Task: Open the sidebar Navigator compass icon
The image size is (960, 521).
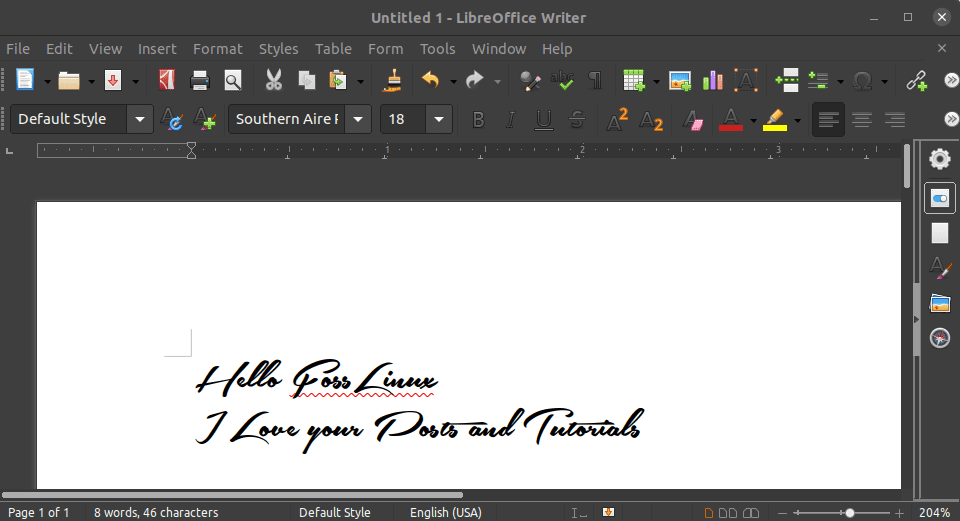Action: click(x=940, y=337)
